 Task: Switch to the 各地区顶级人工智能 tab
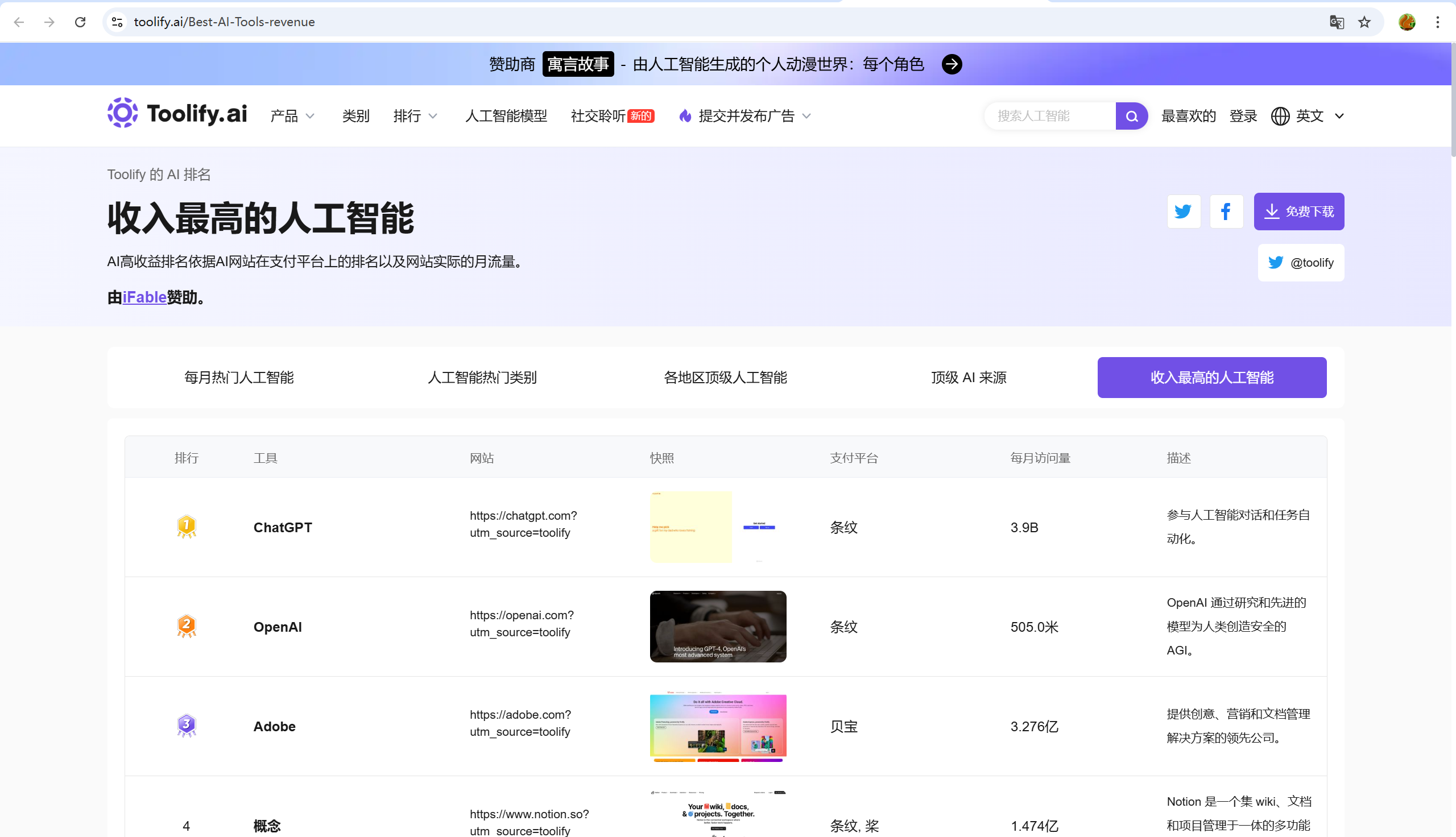coord(725,377)
